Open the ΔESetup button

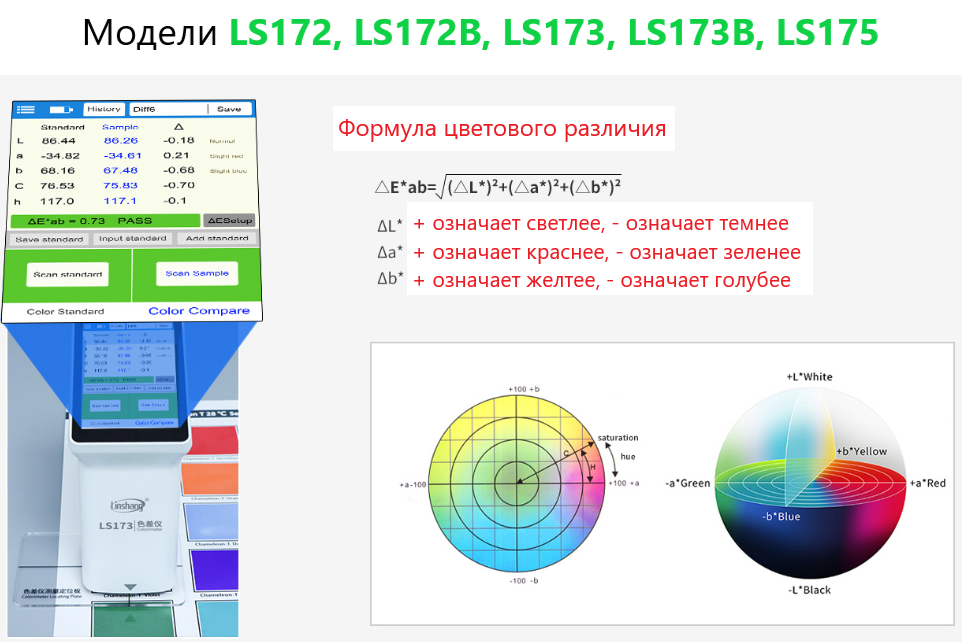[x=230, y=221]
